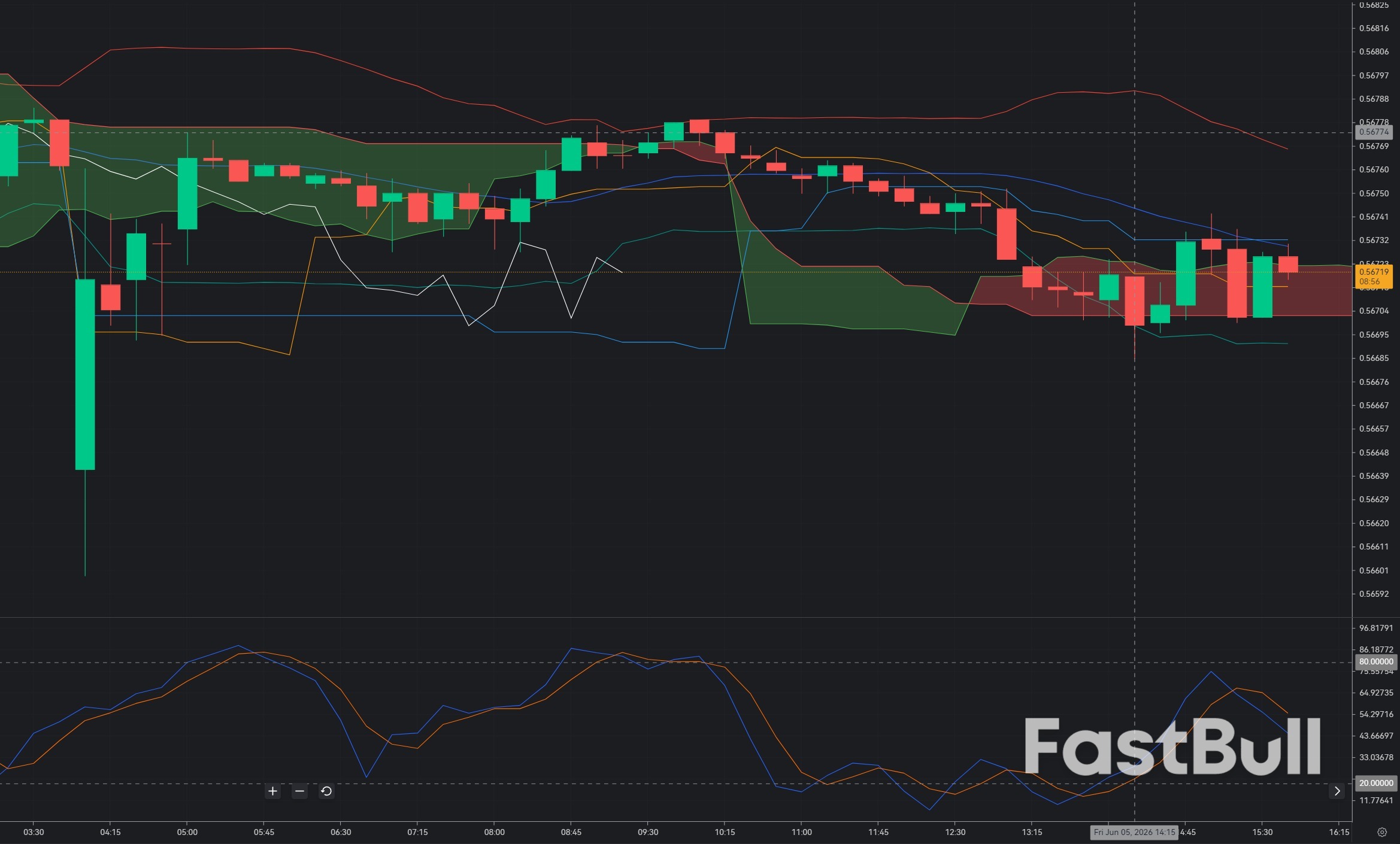Click the 0.56648 price axis value
This screenshot has height=844, width=1400.
(x=1374, y=453)
